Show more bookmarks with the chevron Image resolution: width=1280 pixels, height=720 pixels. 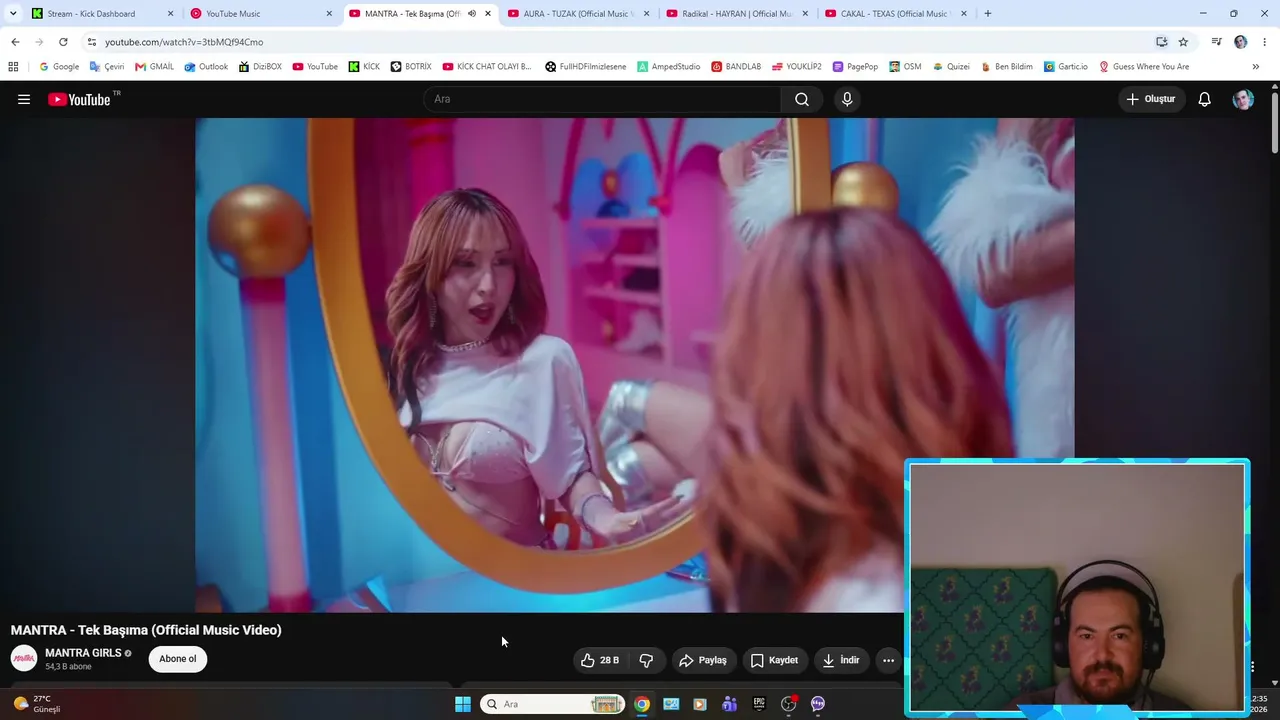pos(1255,67)
